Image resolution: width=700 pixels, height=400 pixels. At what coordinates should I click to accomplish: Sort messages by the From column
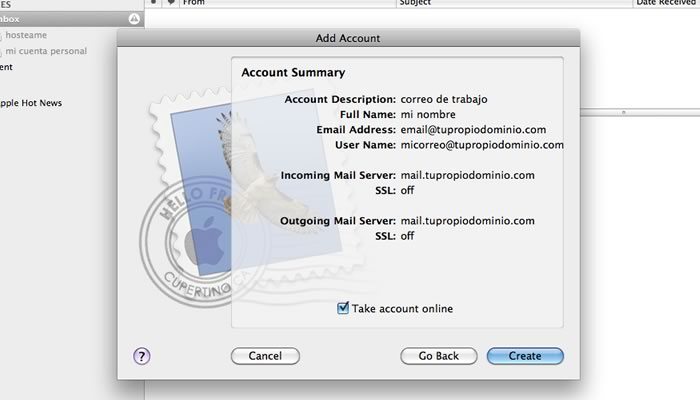pos(288,3)
